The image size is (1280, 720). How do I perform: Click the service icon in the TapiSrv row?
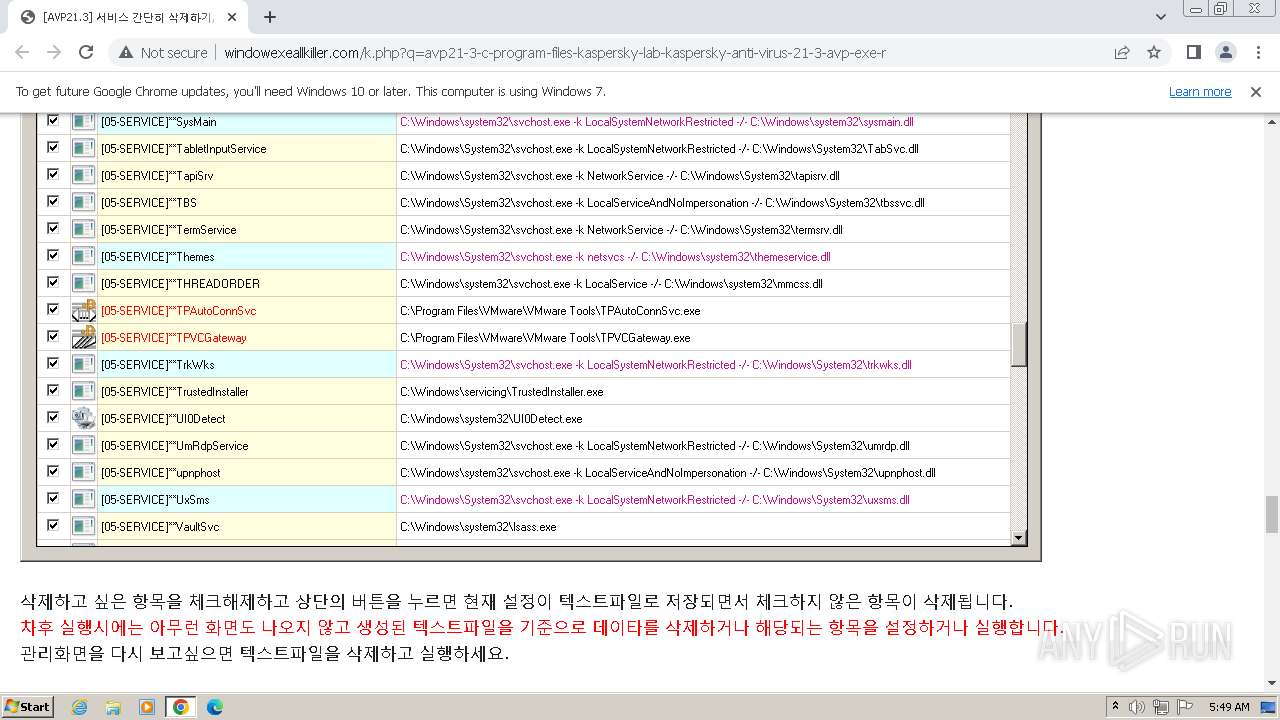point(83,176)
